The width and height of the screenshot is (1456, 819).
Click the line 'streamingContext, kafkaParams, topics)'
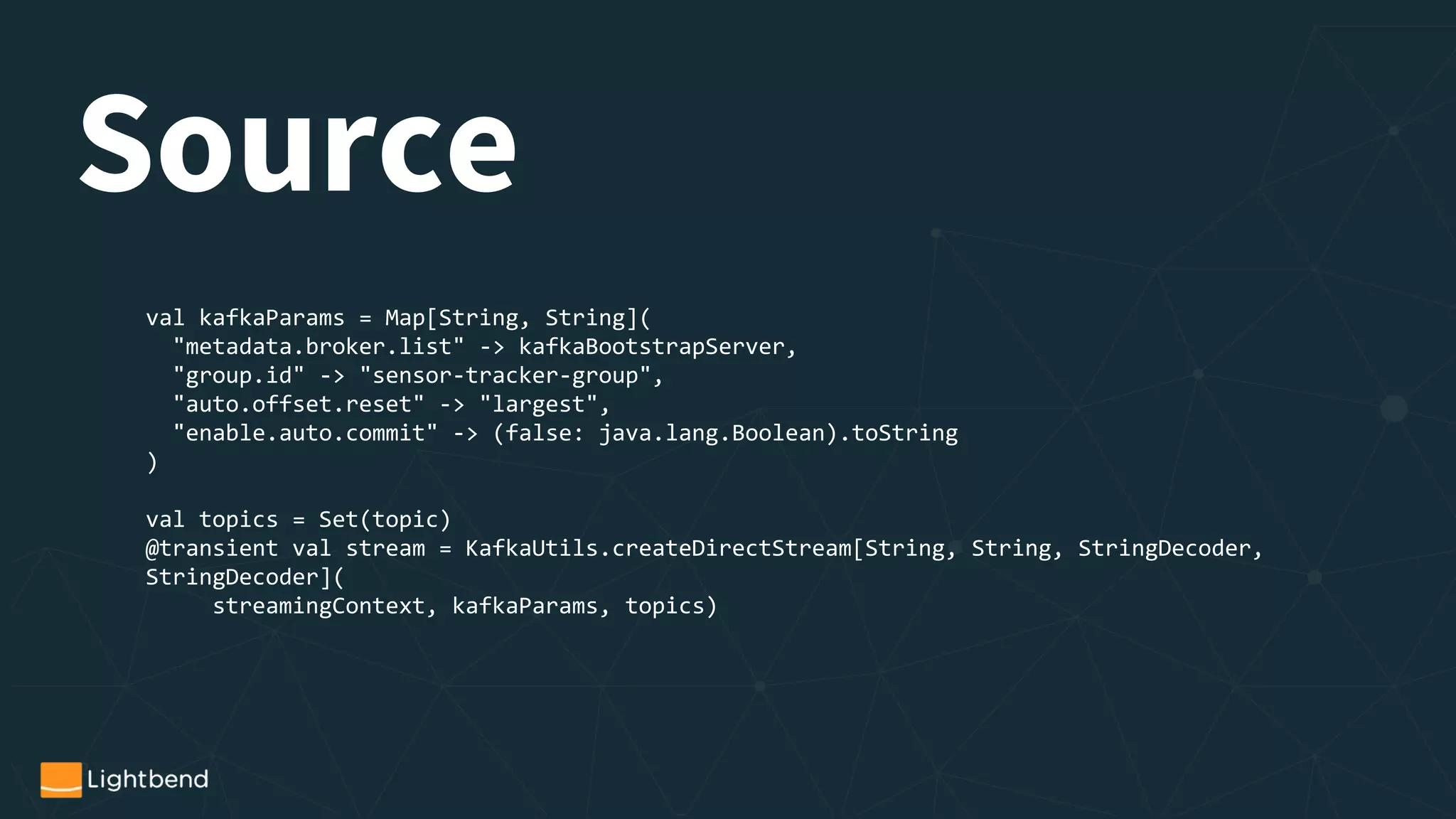click(466, 606)
